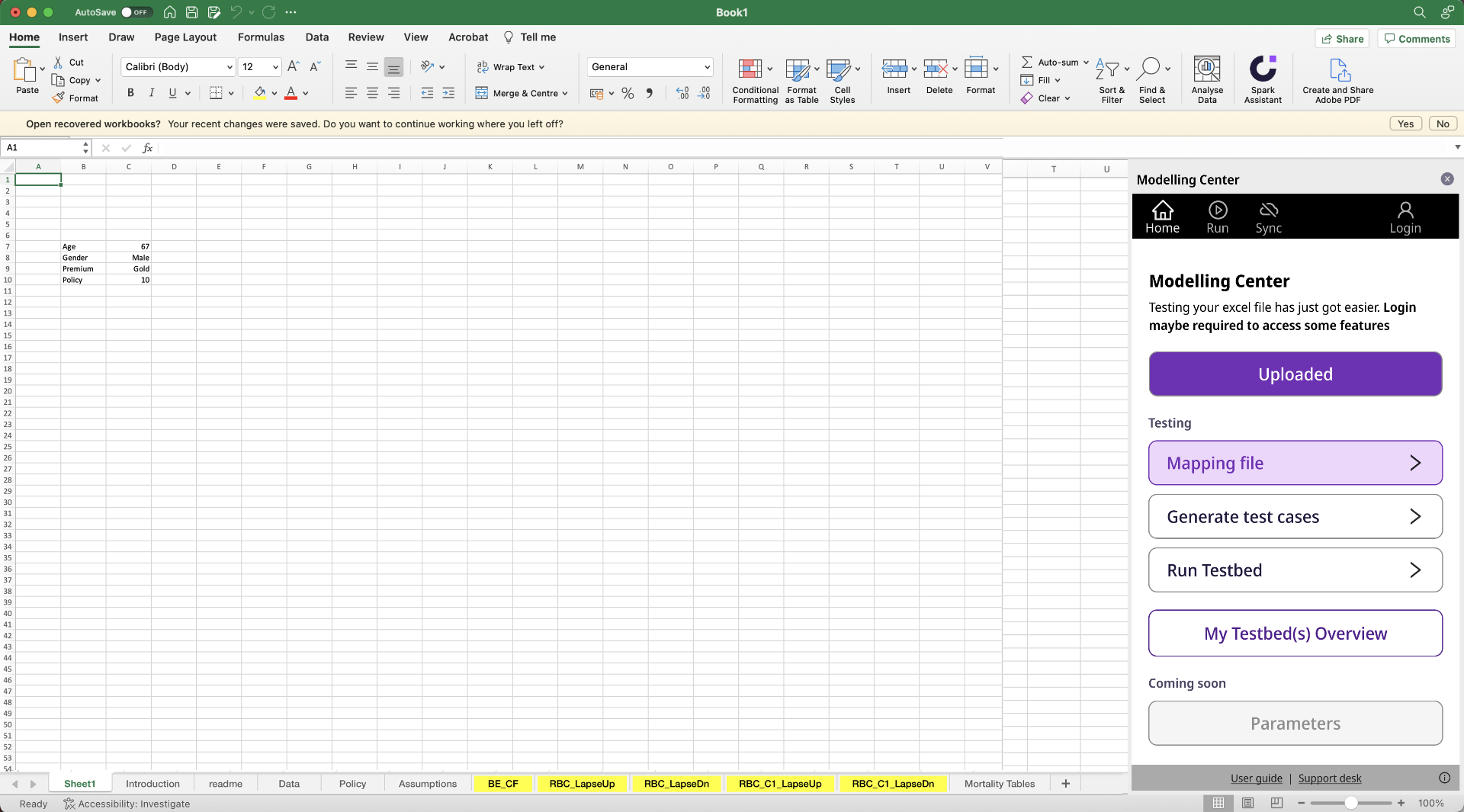
Task: Click the info icon in Modelling Center footer
Action: point(1444,778)
